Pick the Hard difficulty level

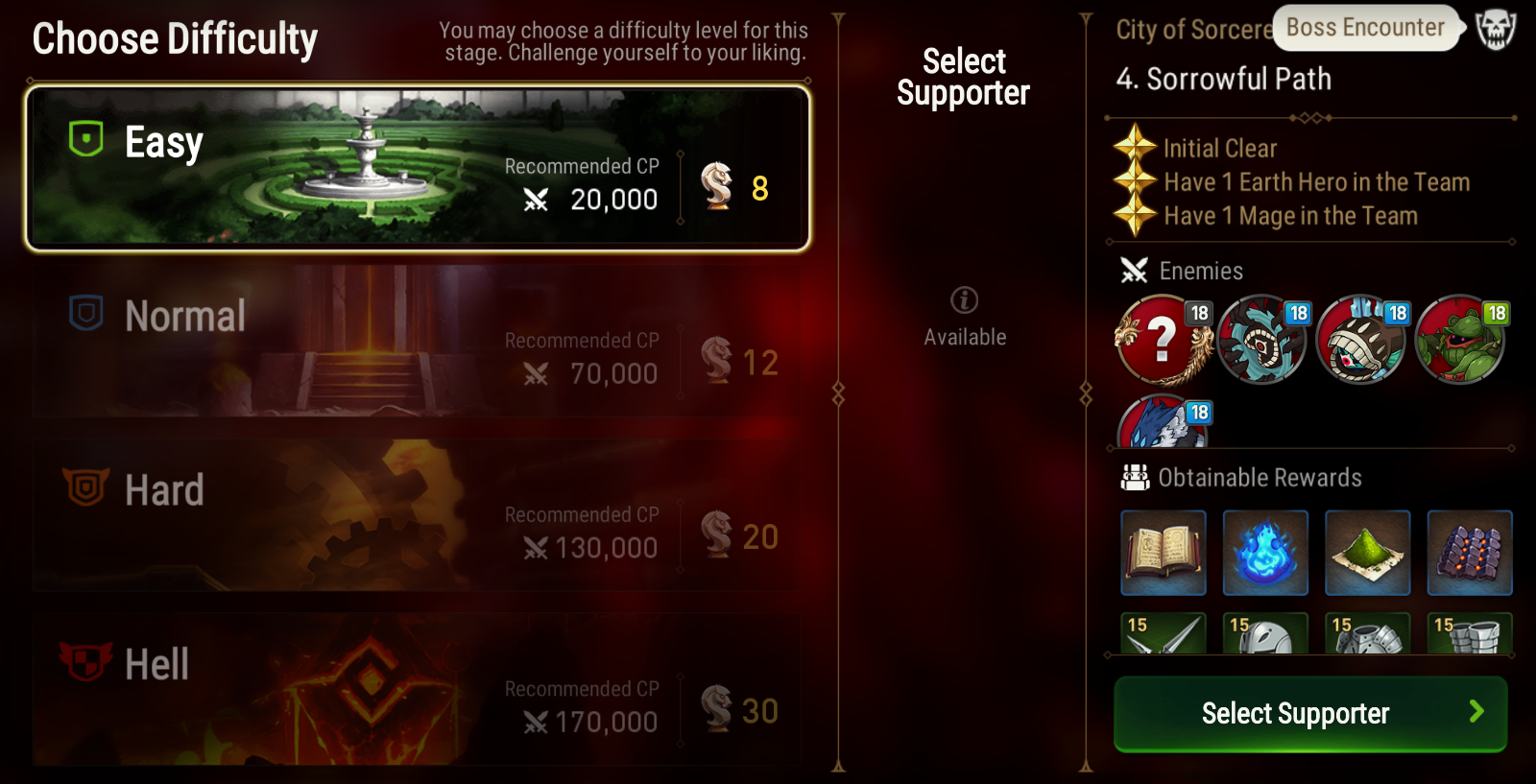coord(418,515)
